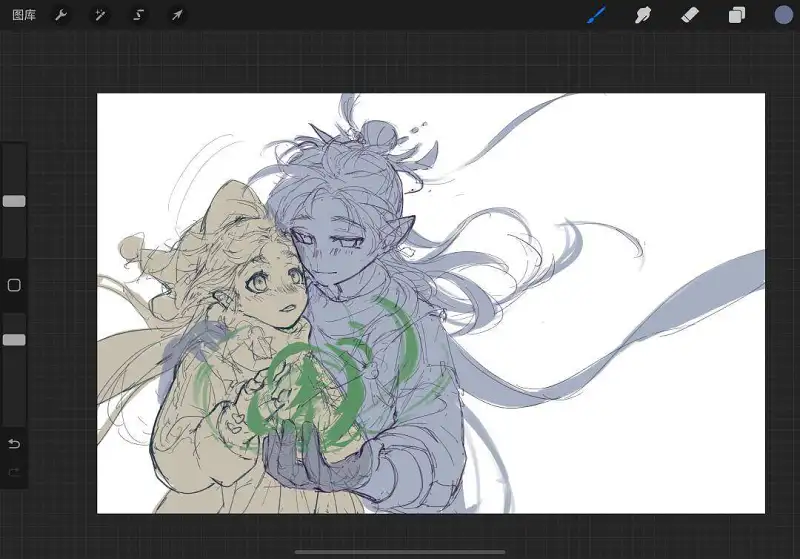The height and width of the screenshot is (559, 800).
Task: Tap the square Modify button in sidebar
Action: pos(14,285)
